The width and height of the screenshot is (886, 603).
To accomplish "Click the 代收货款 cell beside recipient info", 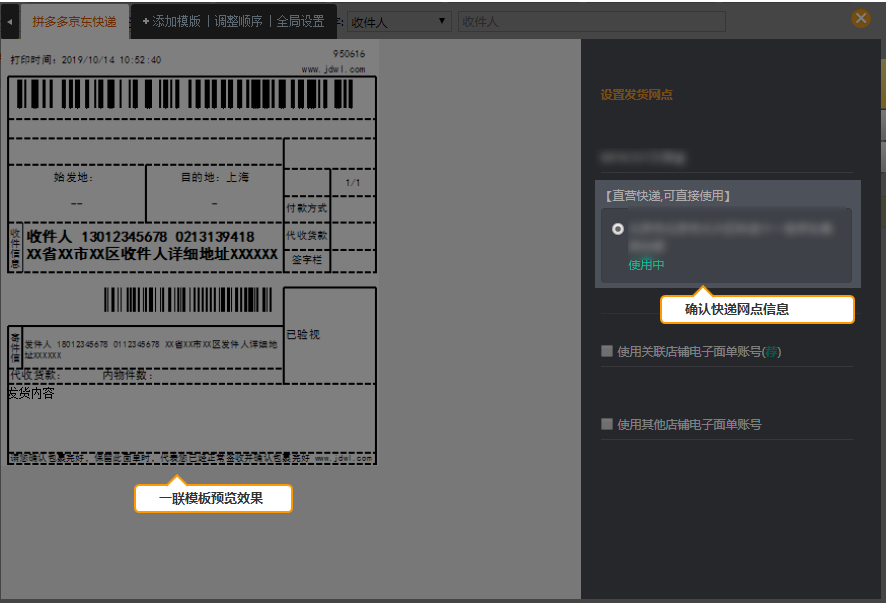I will pyautogui.click(x=306, y=236).
